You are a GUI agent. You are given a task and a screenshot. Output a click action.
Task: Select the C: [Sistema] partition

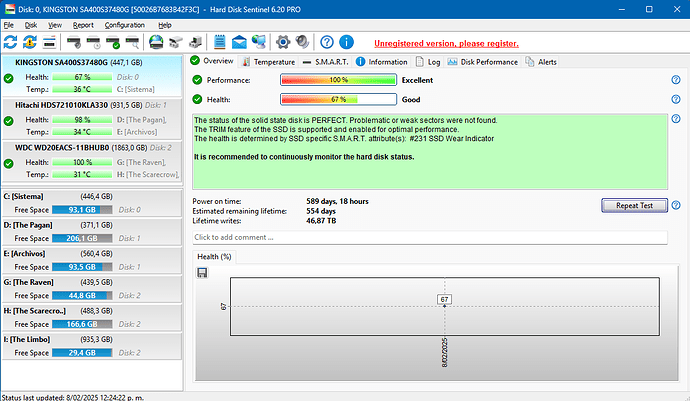click(92, 203)
